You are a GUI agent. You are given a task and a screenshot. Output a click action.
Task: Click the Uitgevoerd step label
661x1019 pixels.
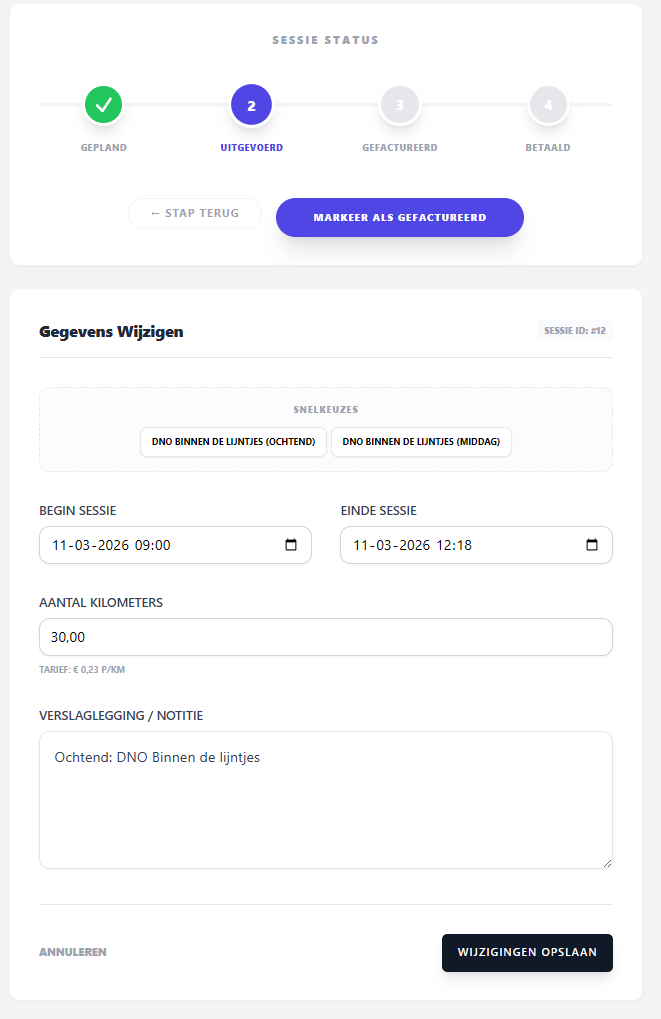click(x=251, y=147)
